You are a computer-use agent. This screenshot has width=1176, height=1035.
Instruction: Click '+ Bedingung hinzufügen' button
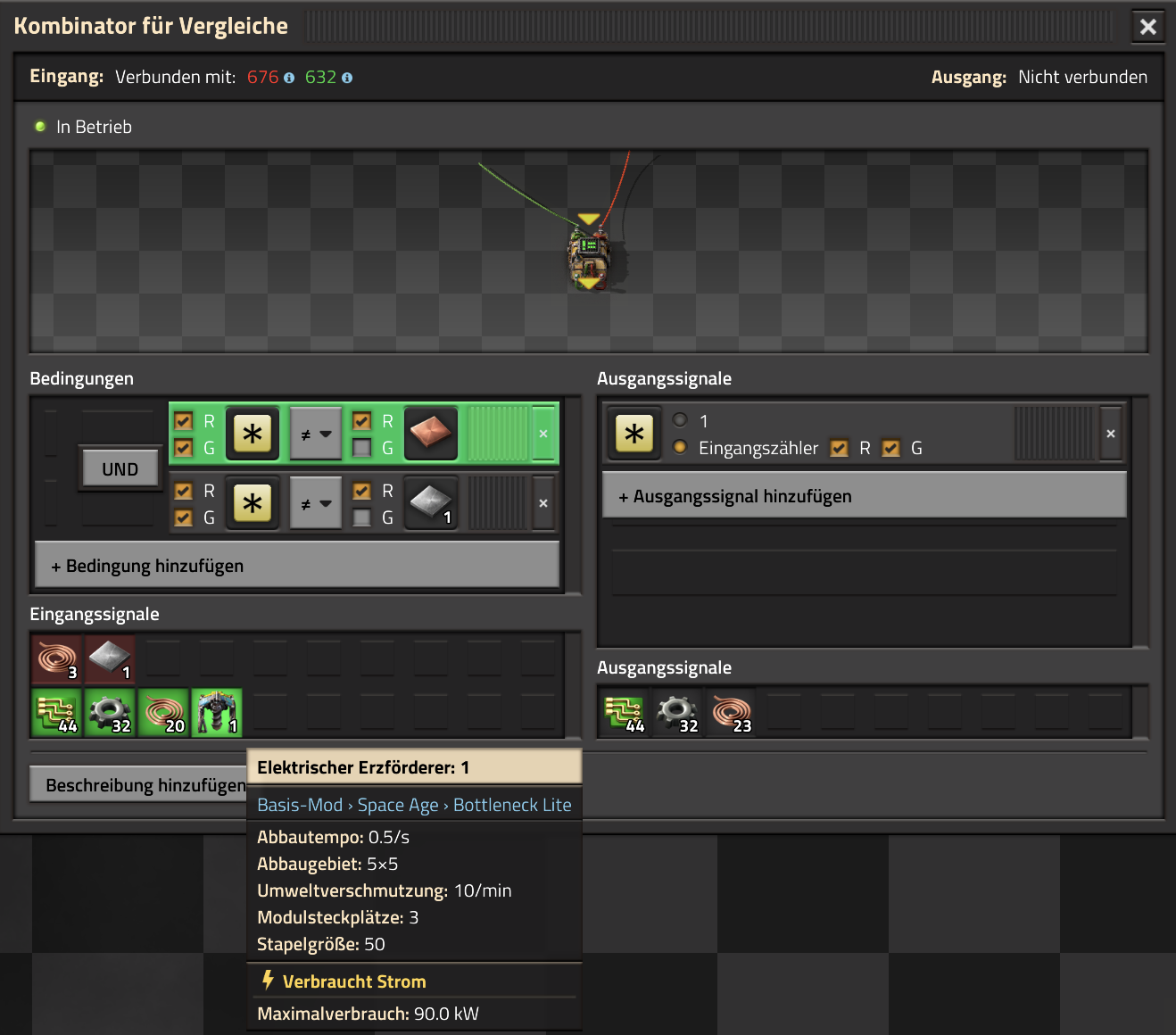[297, 566]
